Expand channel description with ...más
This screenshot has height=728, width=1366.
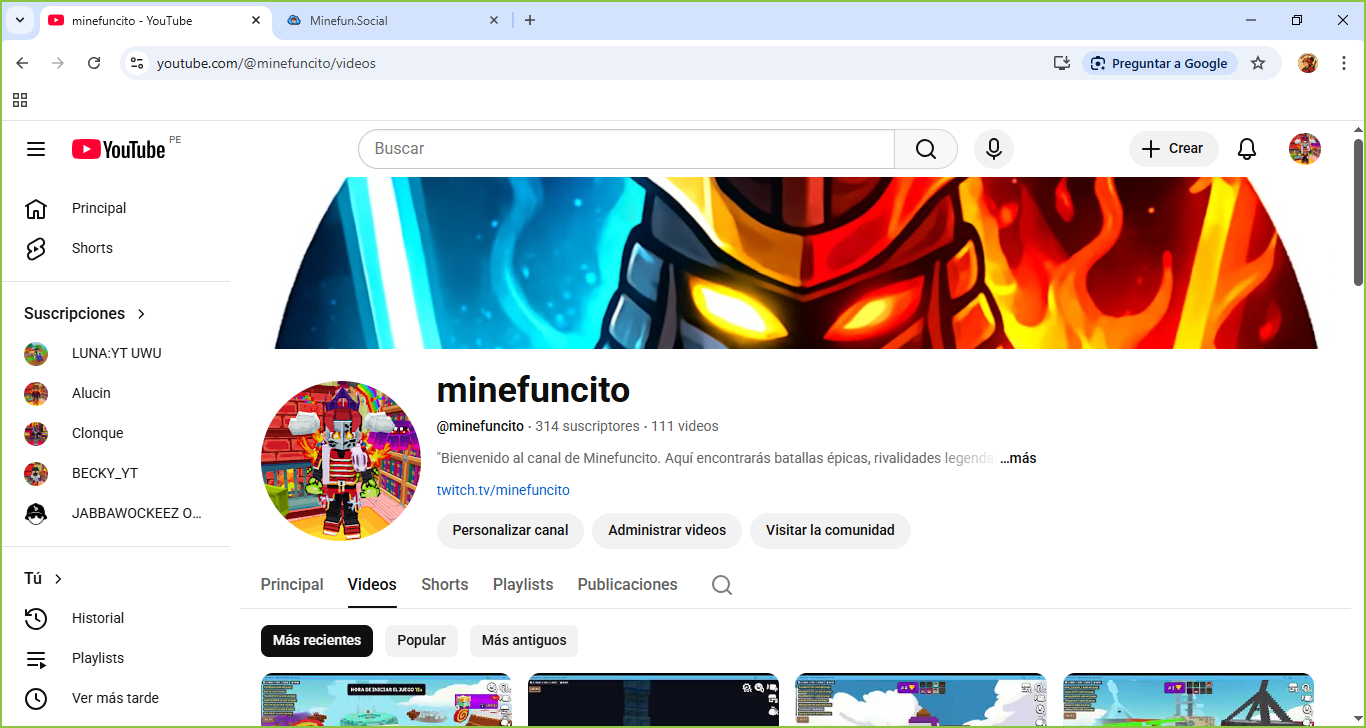click(x=1018, y=458)
